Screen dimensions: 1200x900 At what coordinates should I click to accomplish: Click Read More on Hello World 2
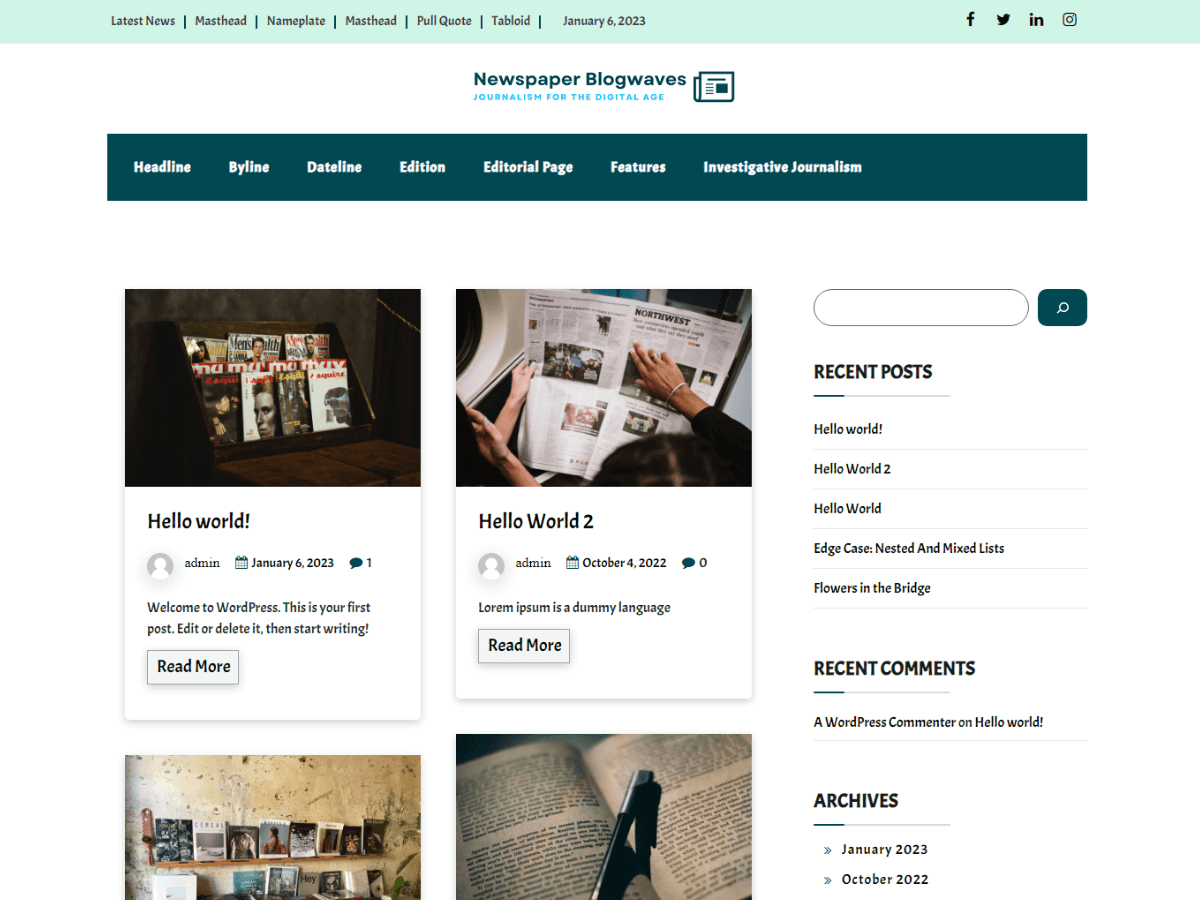coord(523,645)
